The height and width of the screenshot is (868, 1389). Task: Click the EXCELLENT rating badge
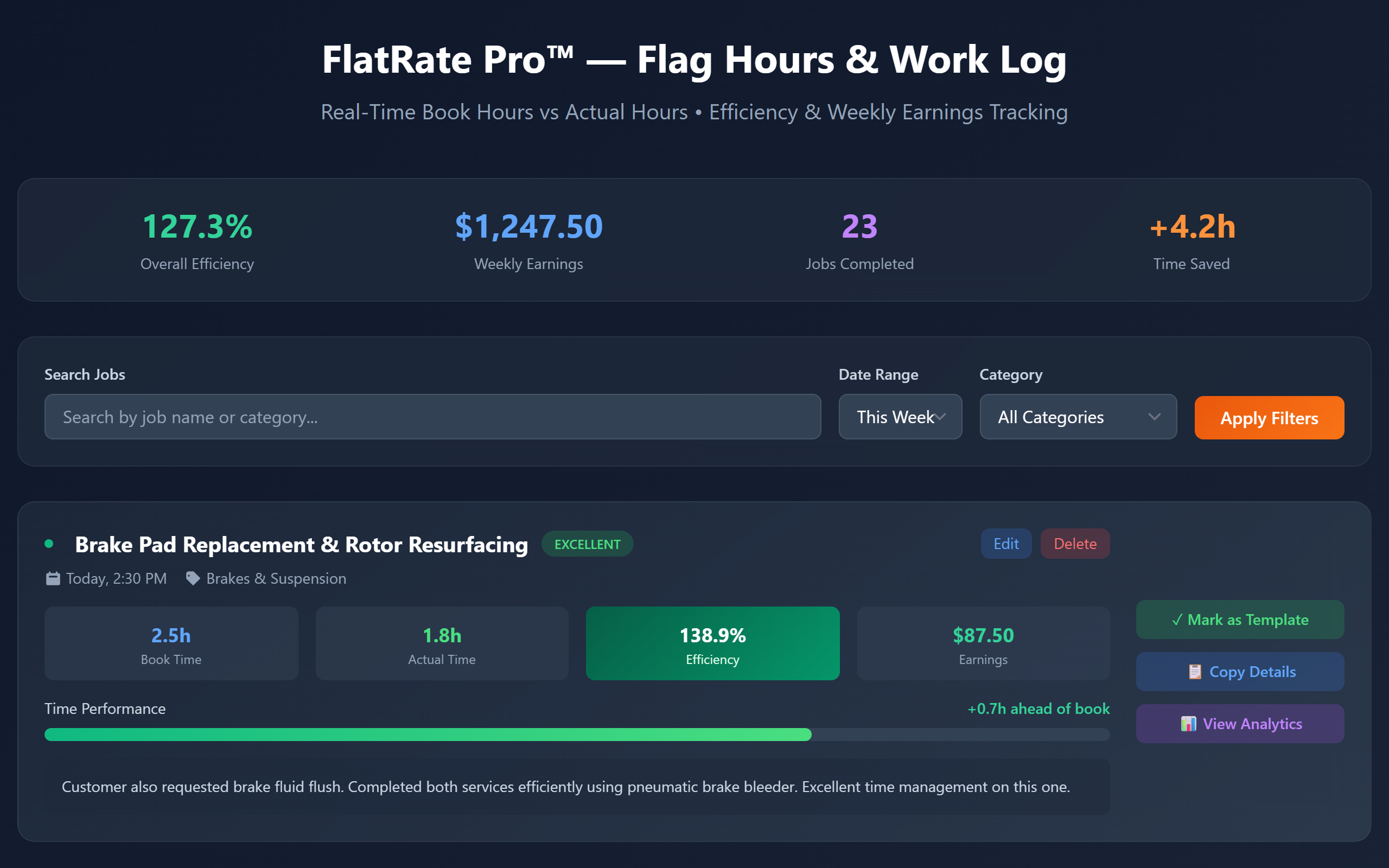pos(587,544)
